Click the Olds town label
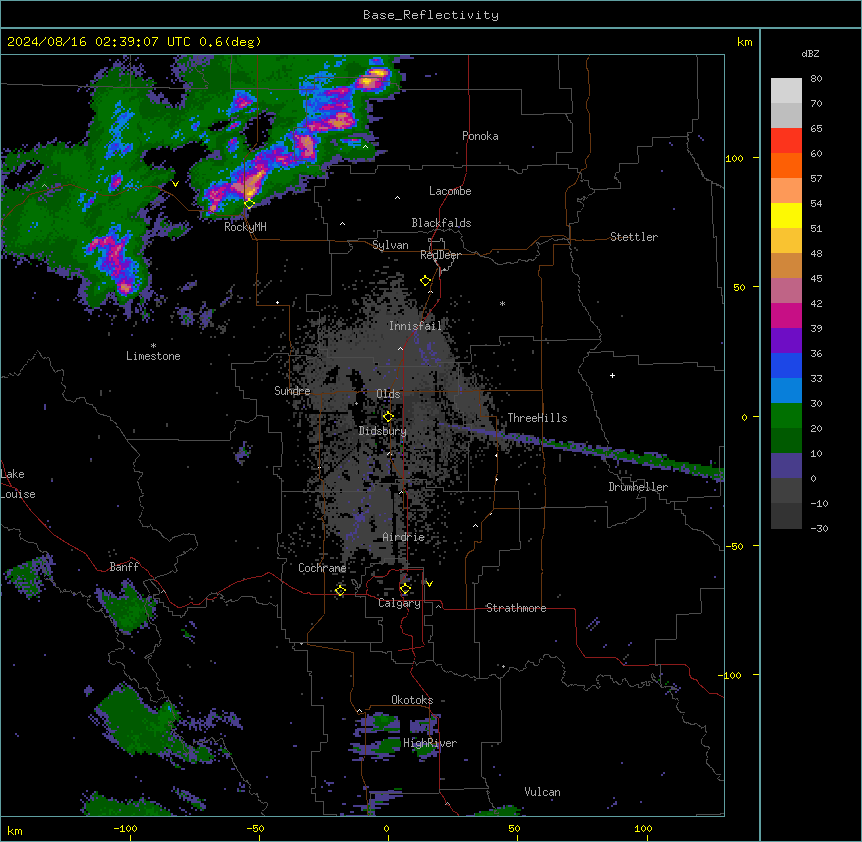 388,394
